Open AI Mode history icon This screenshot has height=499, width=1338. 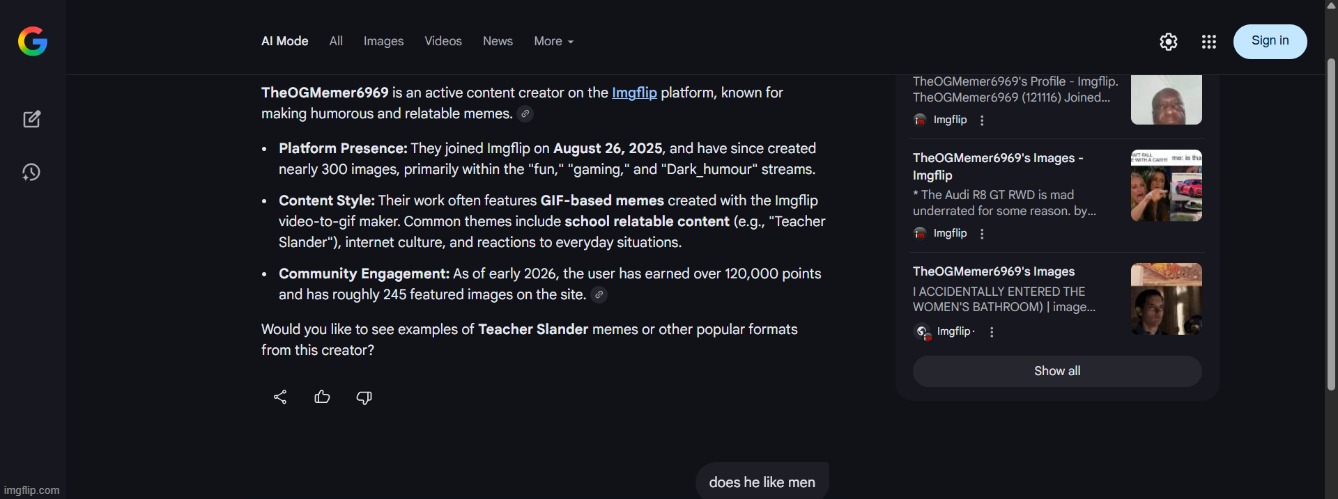pos(32,172)
